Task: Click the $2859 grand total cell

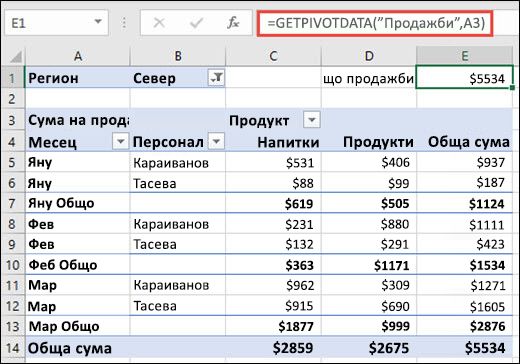Action: coord(273,348)
